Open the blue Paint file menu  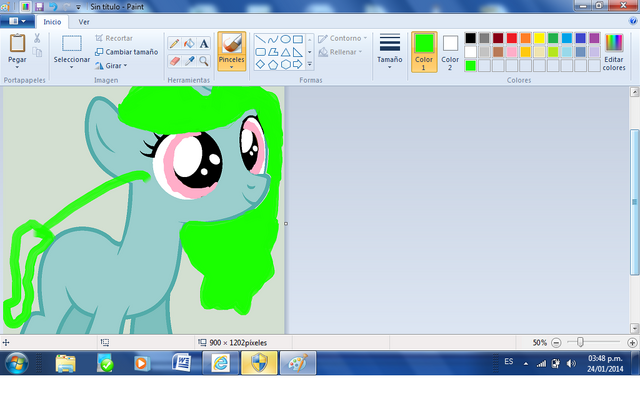pos(17,21)
